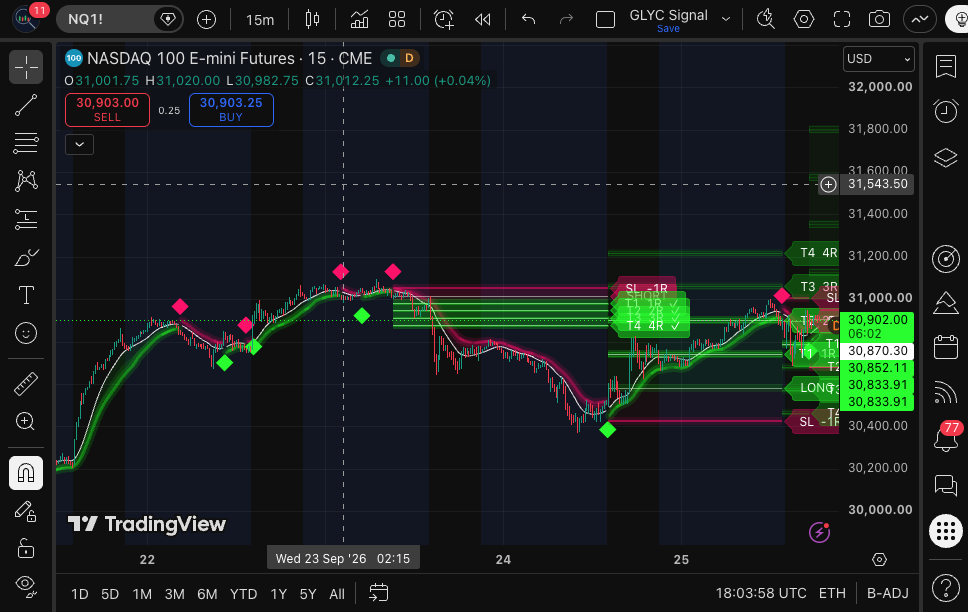Expand the GLYC Signal layout dropdown
968x612 pixels.
726,19
